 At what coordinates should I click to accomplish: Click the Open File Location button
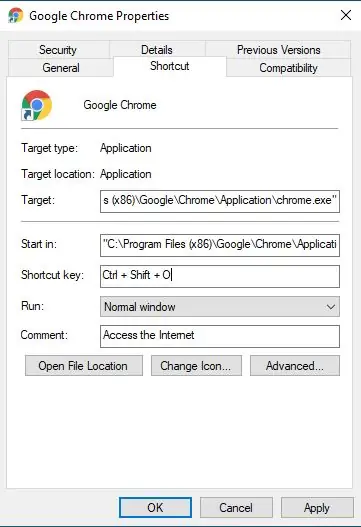(x=84, y=366)
